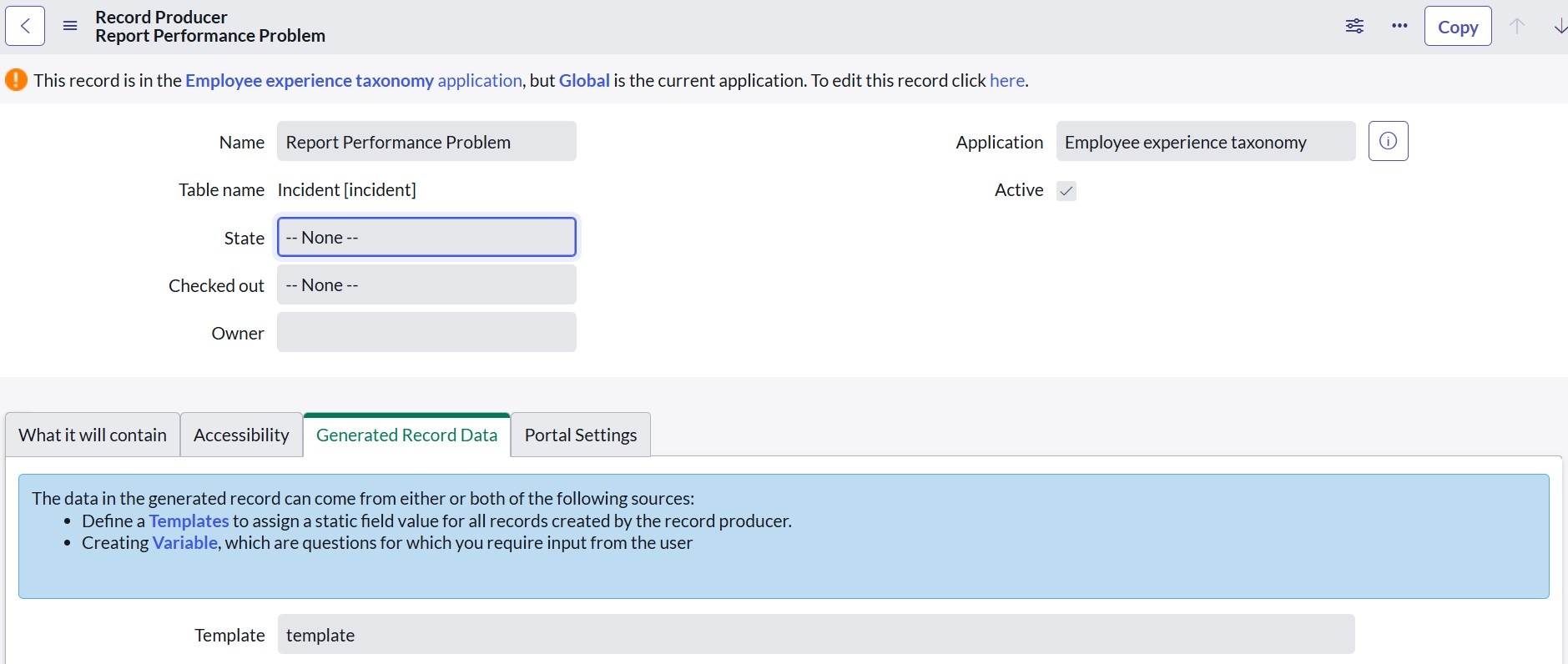Open the form context hamburger menu
This screenshot has height=664, width=1568.
pos(70,26)
